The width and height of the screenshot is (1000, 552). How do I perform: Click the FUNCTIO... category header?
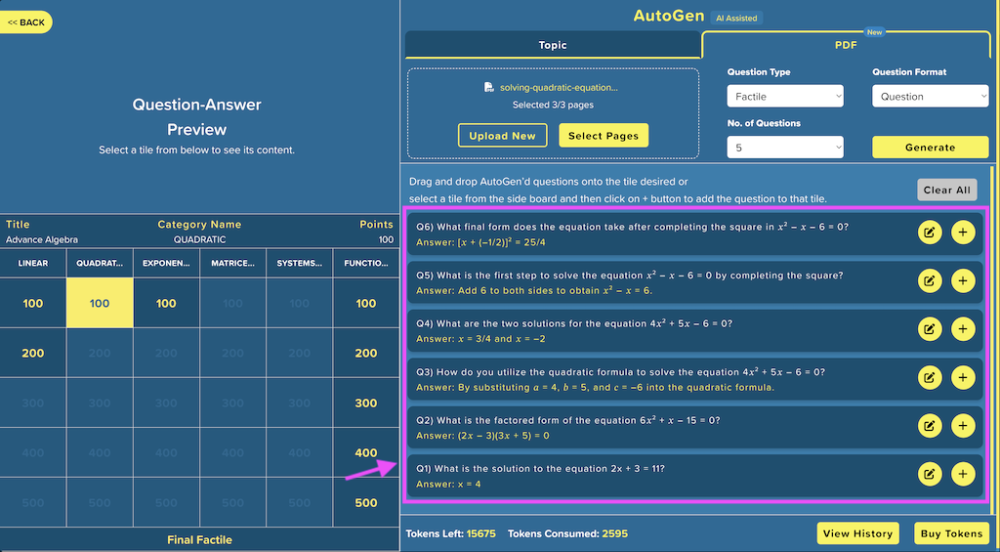tap(366, 263)
